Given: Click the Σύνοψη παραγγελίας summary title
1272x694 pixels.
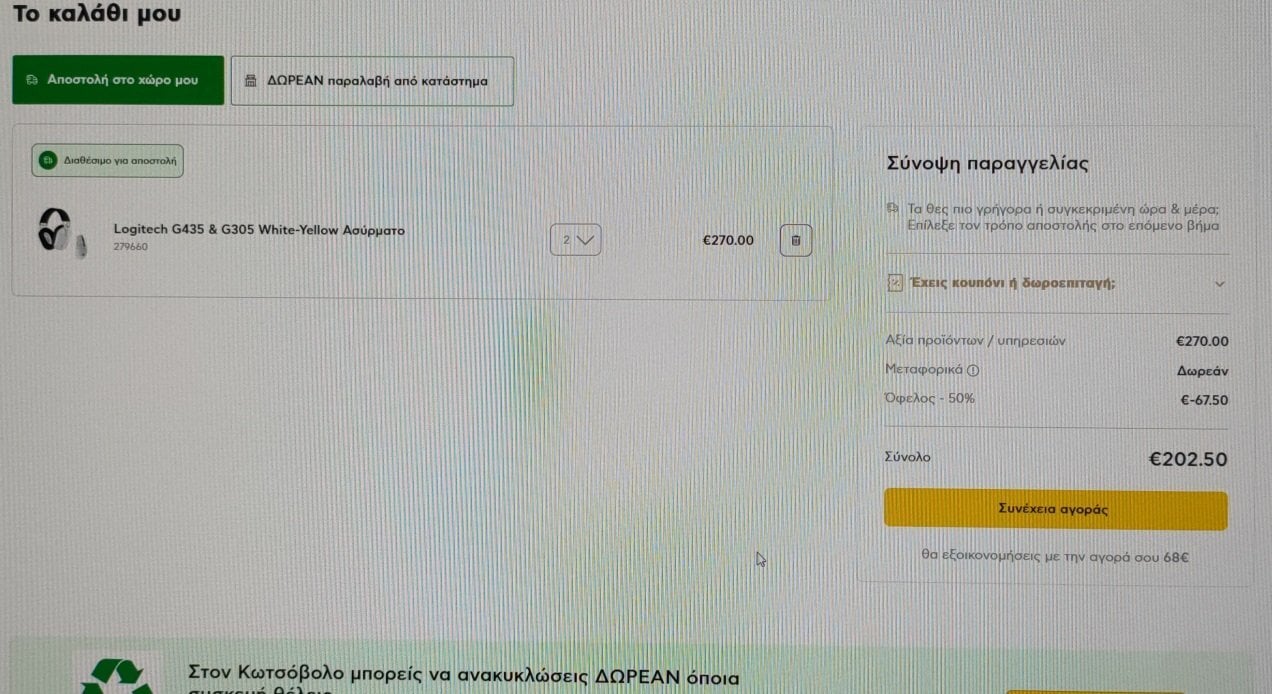Looking at the screenshot, I should (x=987, y=164).
